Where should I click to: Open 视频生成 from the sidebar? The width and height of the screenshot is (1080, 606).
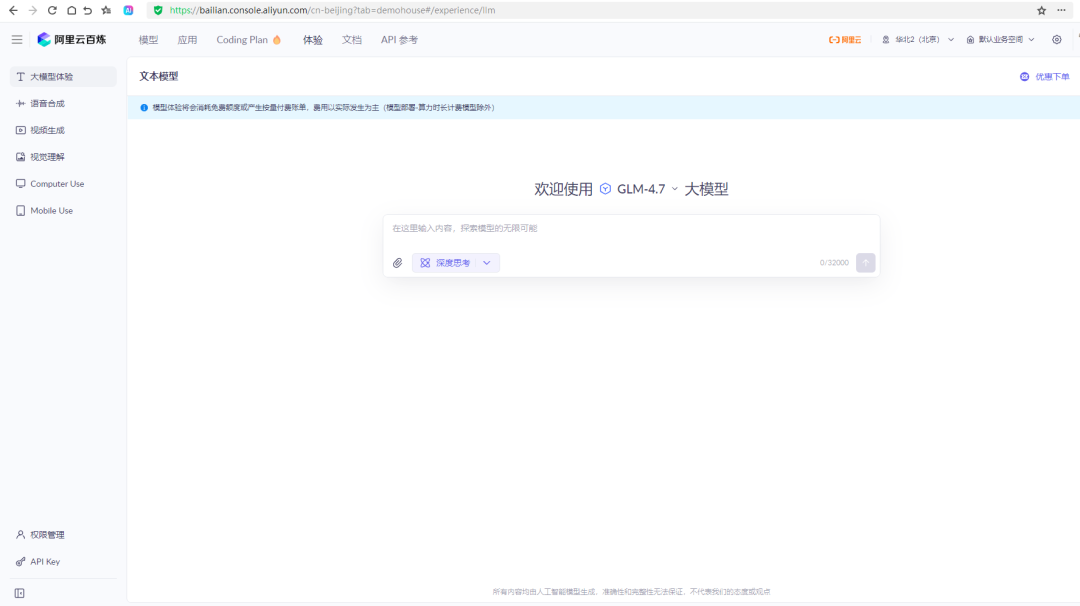coord(51,129)
